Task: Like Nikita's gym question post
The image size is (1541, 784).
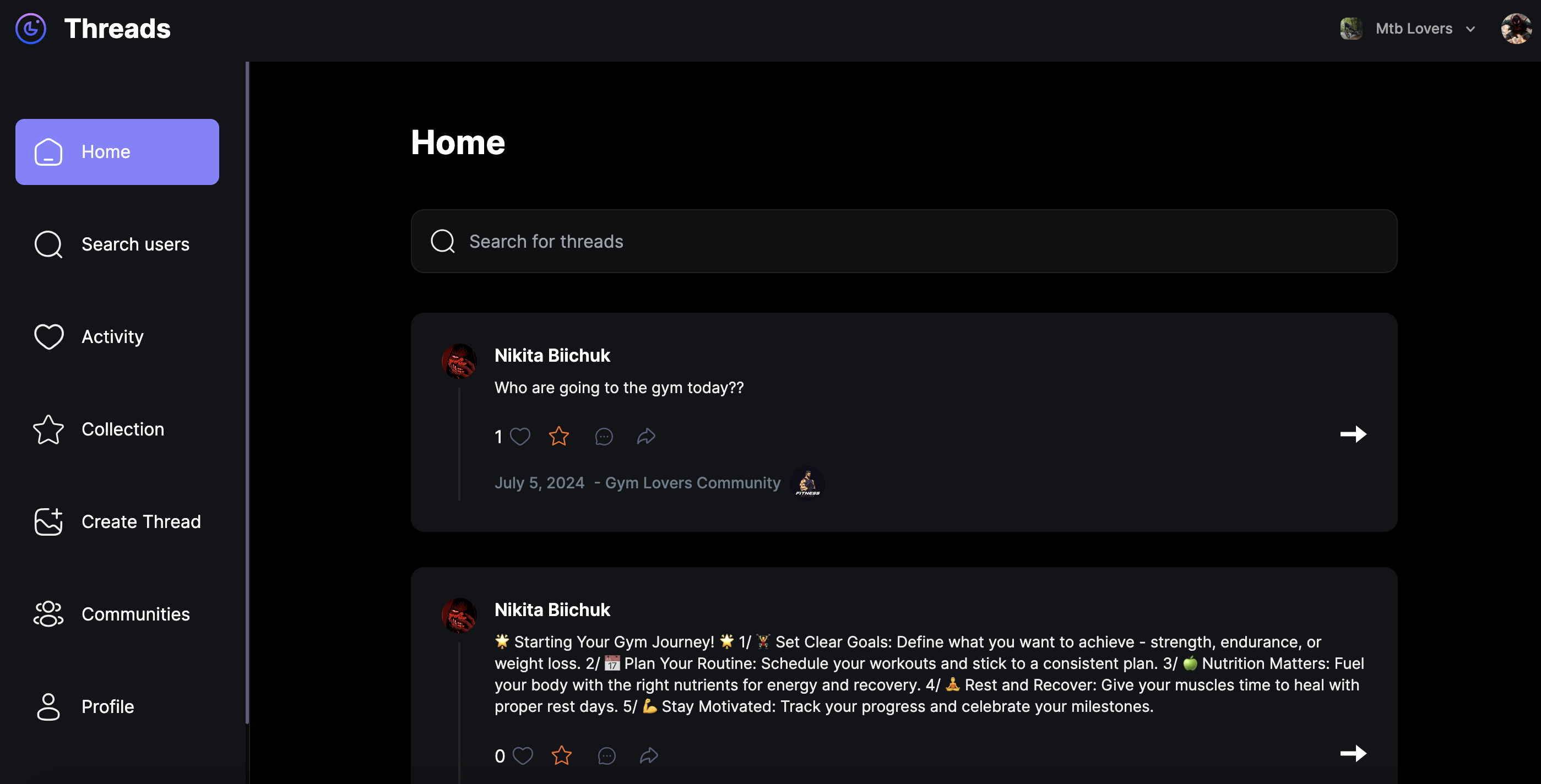Action: 520,434
